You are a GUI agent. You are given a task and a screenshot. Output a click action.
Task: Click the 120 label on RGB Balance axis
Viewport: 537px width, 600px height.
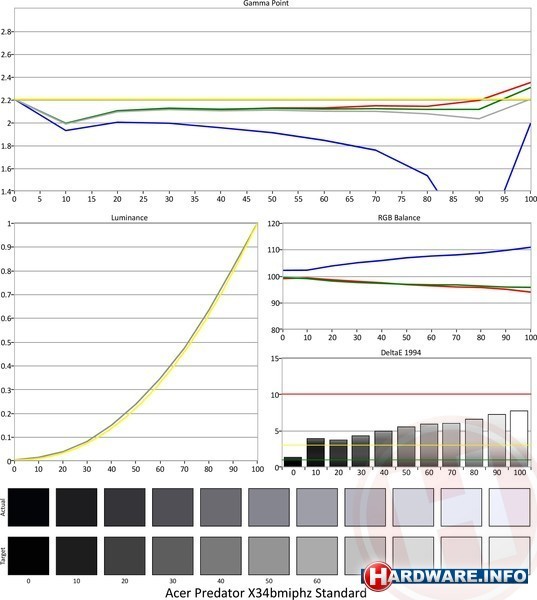(x=273, y=223)
